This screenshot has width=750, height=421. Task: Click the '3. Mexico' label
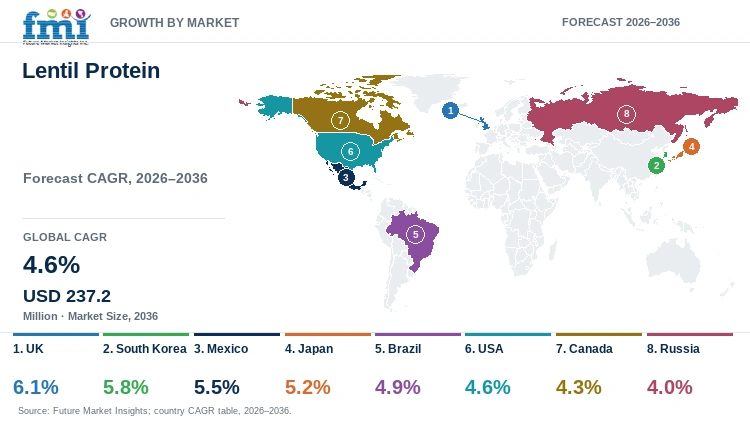[x=221, y=349]
